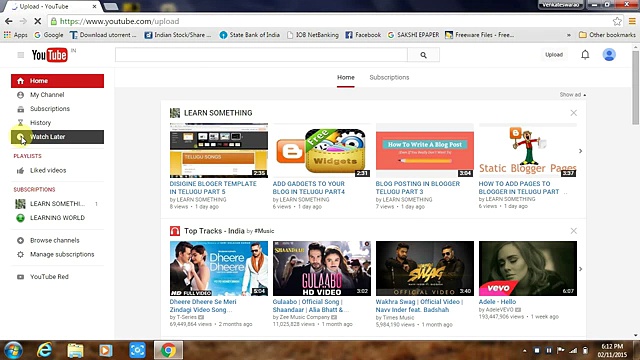The height and width of the screenshot is (360, 640).
Task: Show hidden system tray icons
Action: pos(525,351)
